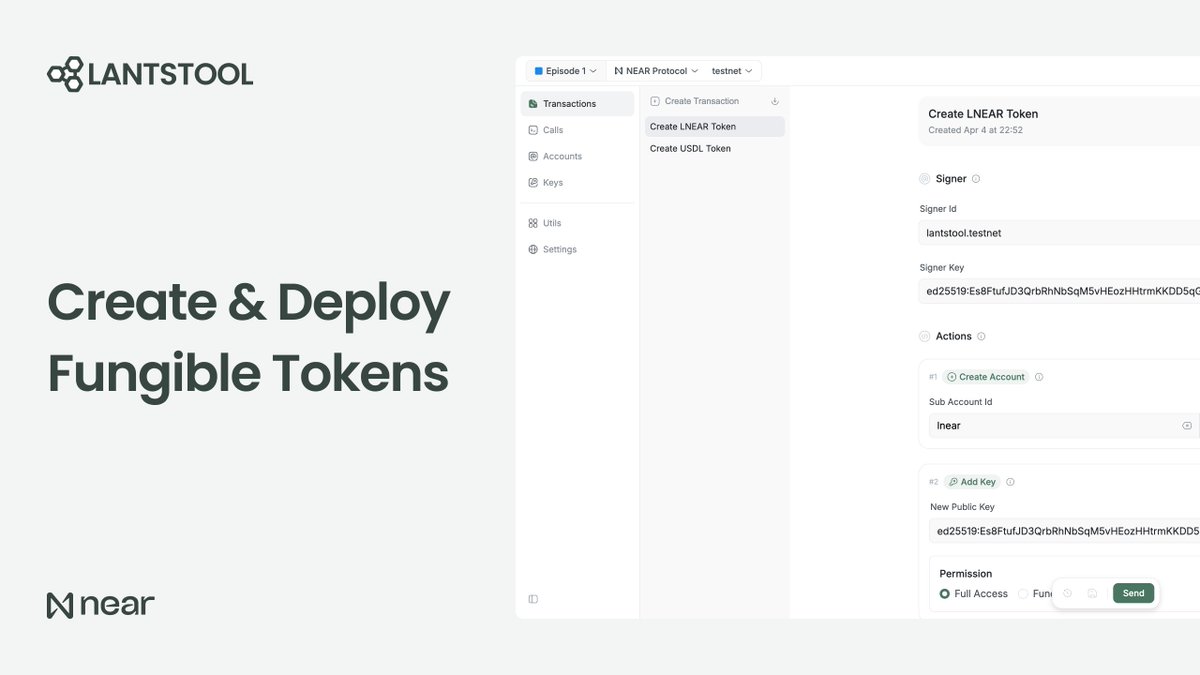Open the testnet network dropdown
The height and width of the screenshot is (675, 1200).
(731, 70)
